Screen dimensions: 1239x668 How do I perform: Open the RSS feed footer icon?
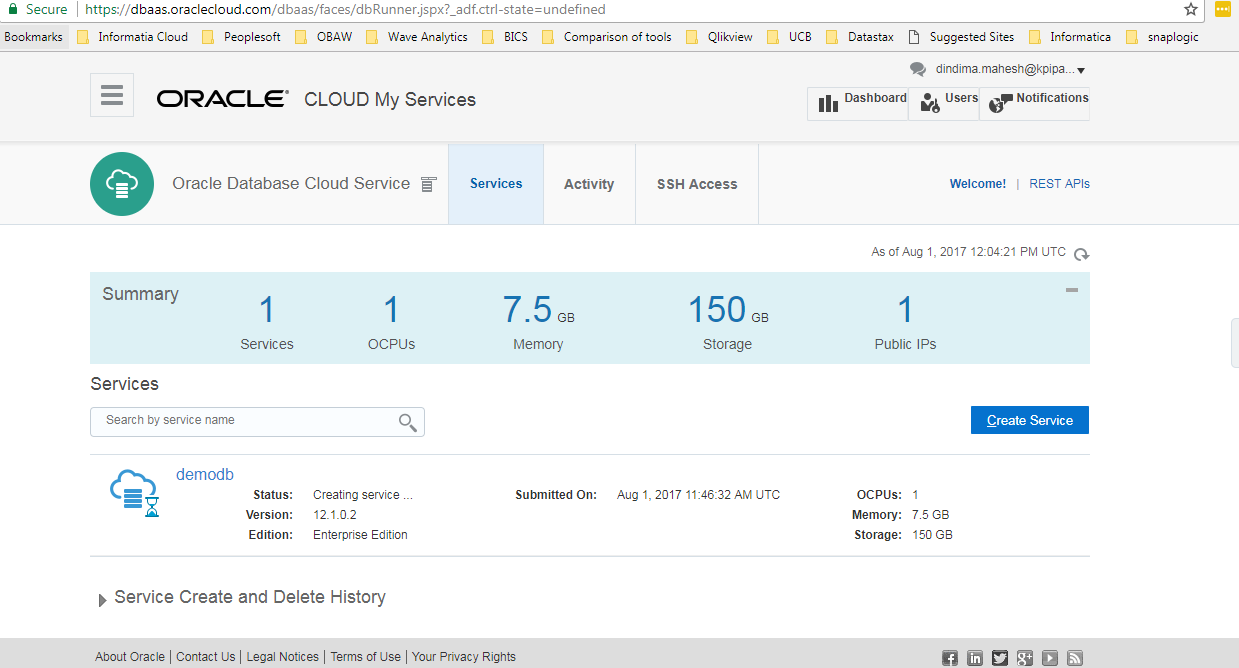coord(1075,658)
